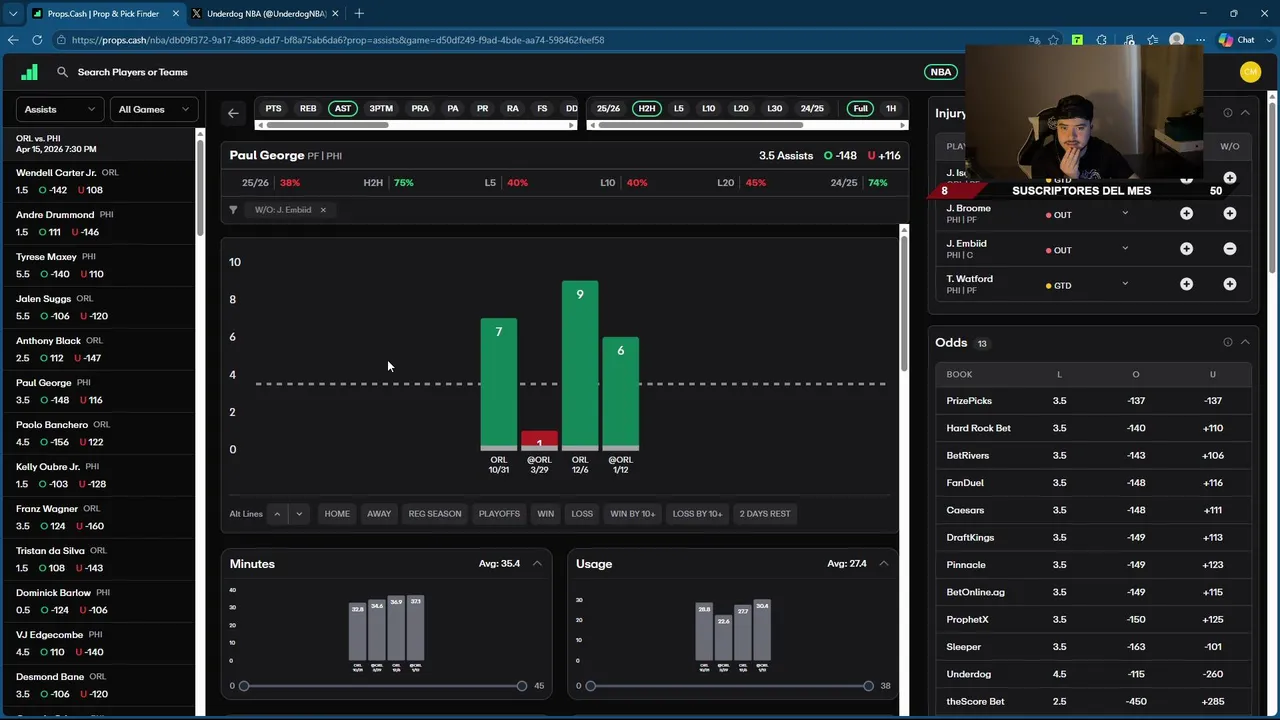Click the first plus icon for J. Broome
The width and height of the screenshot is (1280, 720).
pyautogui.click(x=1186, y=214)
